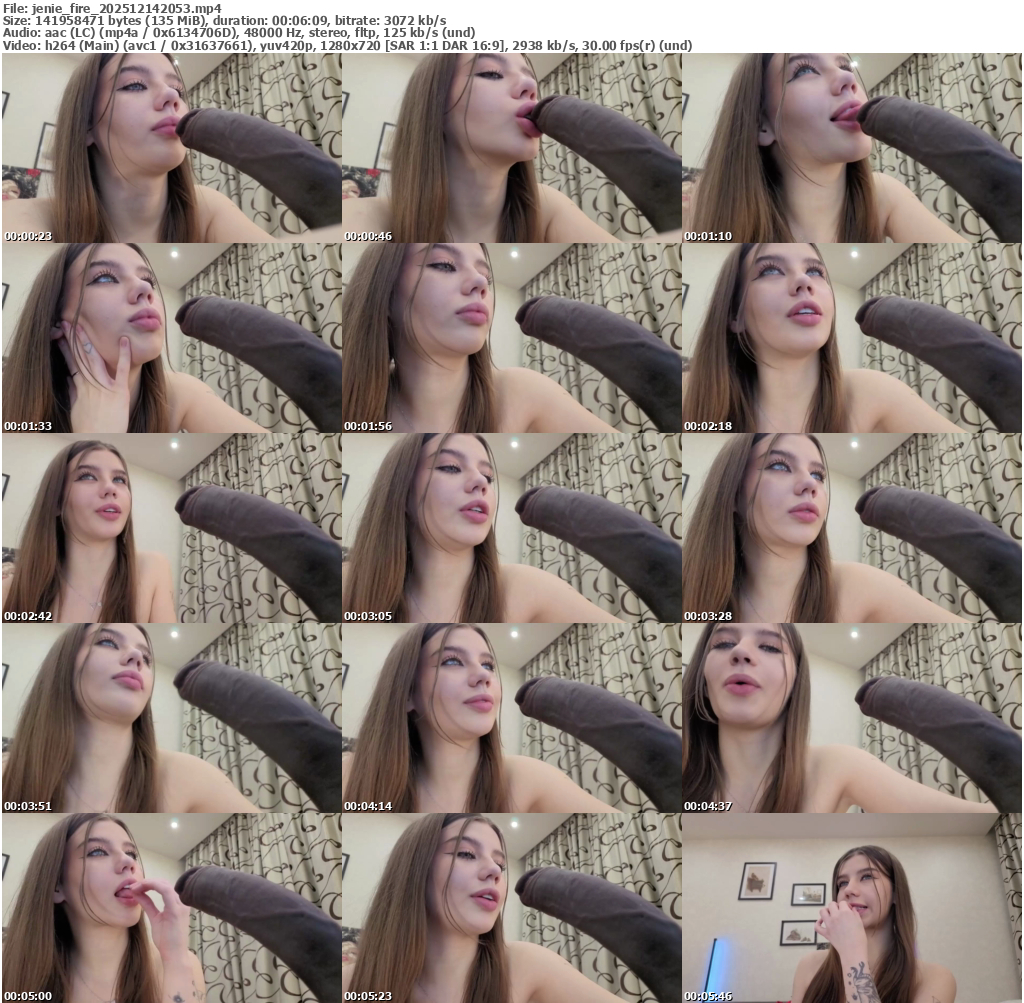This screenshot has width=1024, height=1003.
Task: Select the Video h264 stream info line
Action: click(347, 45)
